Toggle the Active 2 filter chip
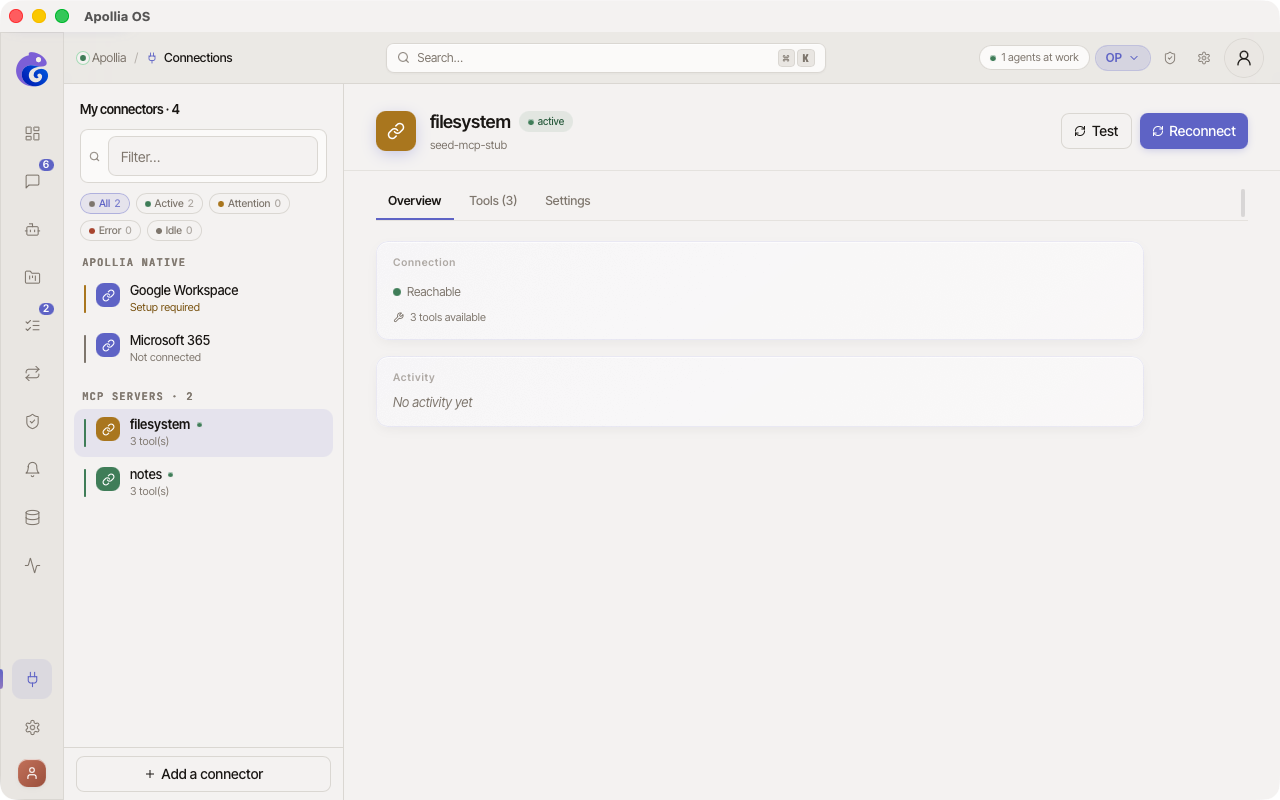Image resolution: width=1280 pixels, height=800 pixels. (169, 204)
